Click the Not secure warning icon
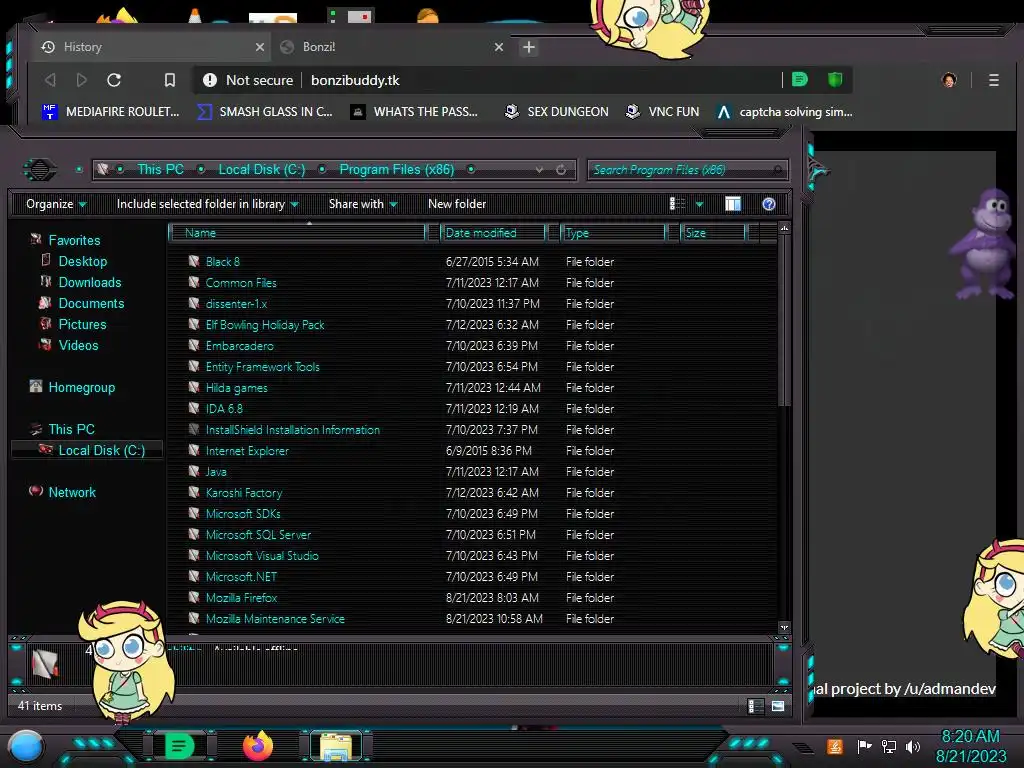This screenshot has height=768, width=1024. tap(210, 80)
